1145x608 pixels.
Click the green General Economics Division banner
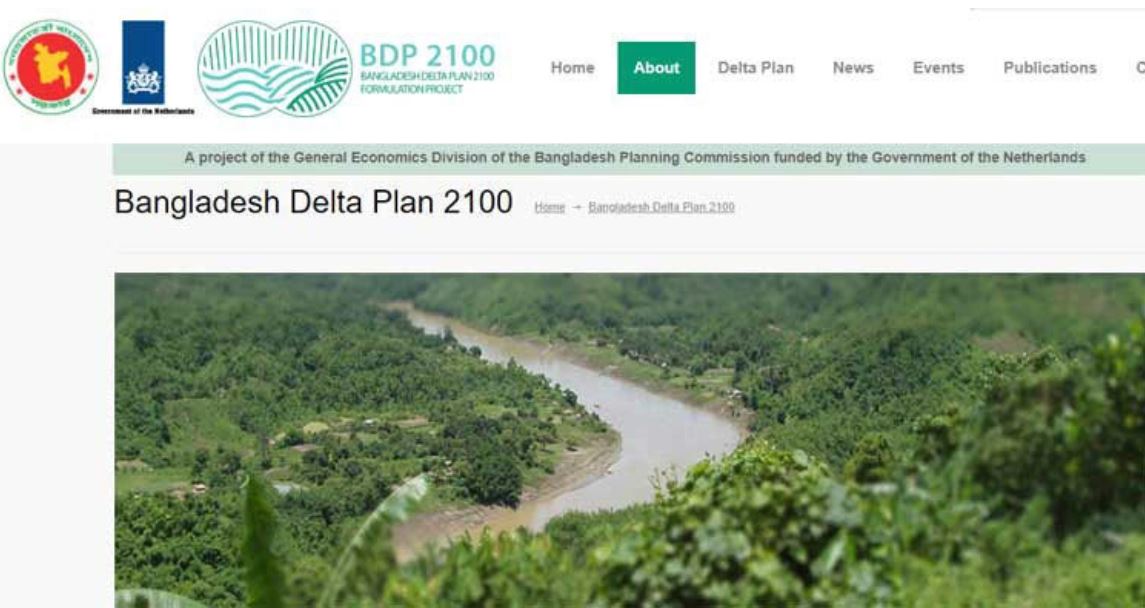[629, 158]
